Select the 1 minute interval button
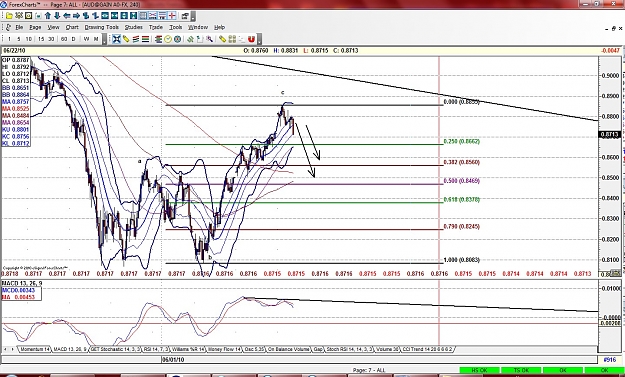Viewport: 625px width, 377px height. 9,39
